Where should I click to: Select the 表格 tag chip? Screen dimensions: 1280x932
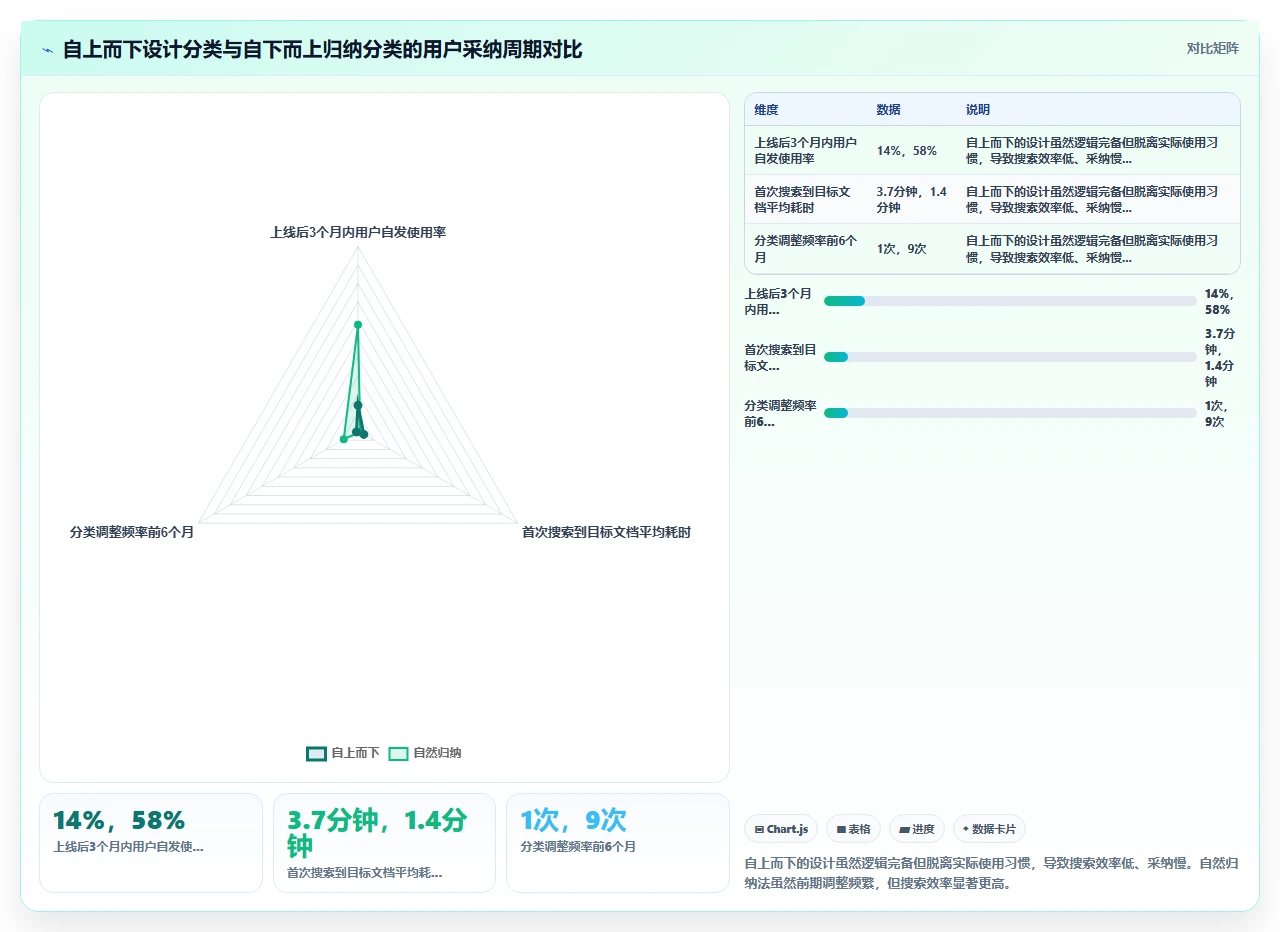(x=853, y=829)
